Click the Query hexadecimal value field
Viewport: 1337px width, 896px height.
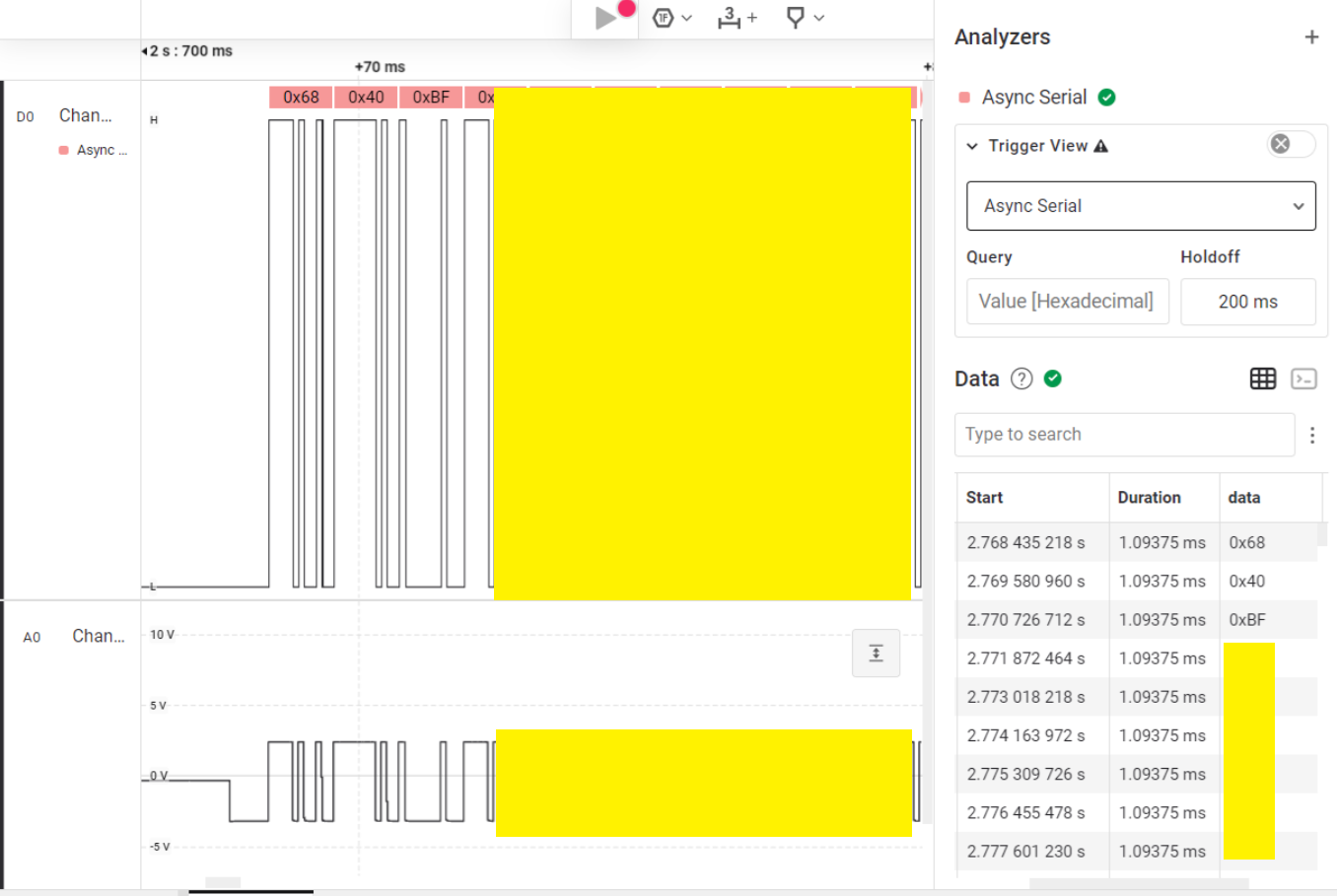1067,302
